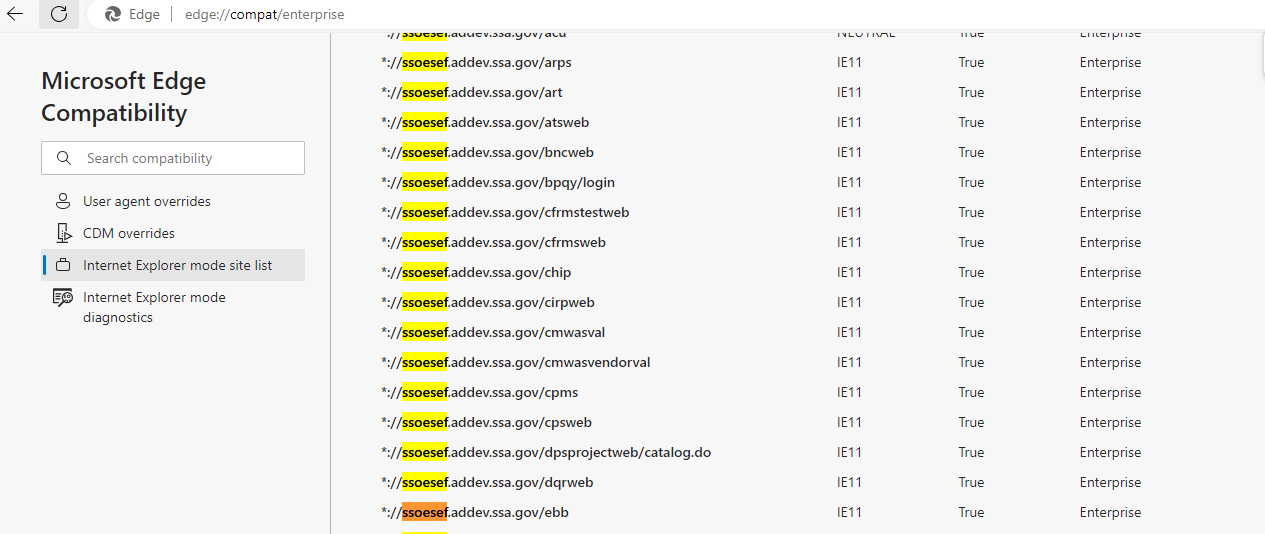Click IE11 value in the chip row
Image resolution: width=1265 pixels, height=534 pixels.
point(849,272)
